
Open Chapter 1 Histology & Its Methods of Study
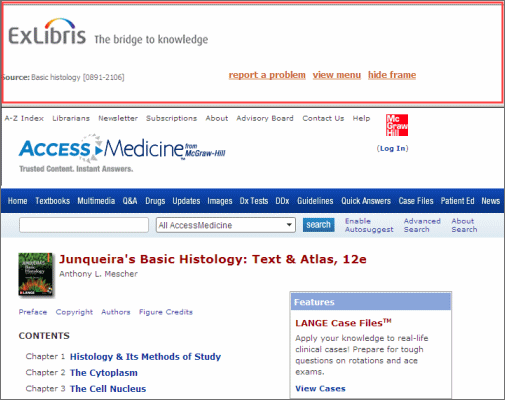click(x=145, y=357)
